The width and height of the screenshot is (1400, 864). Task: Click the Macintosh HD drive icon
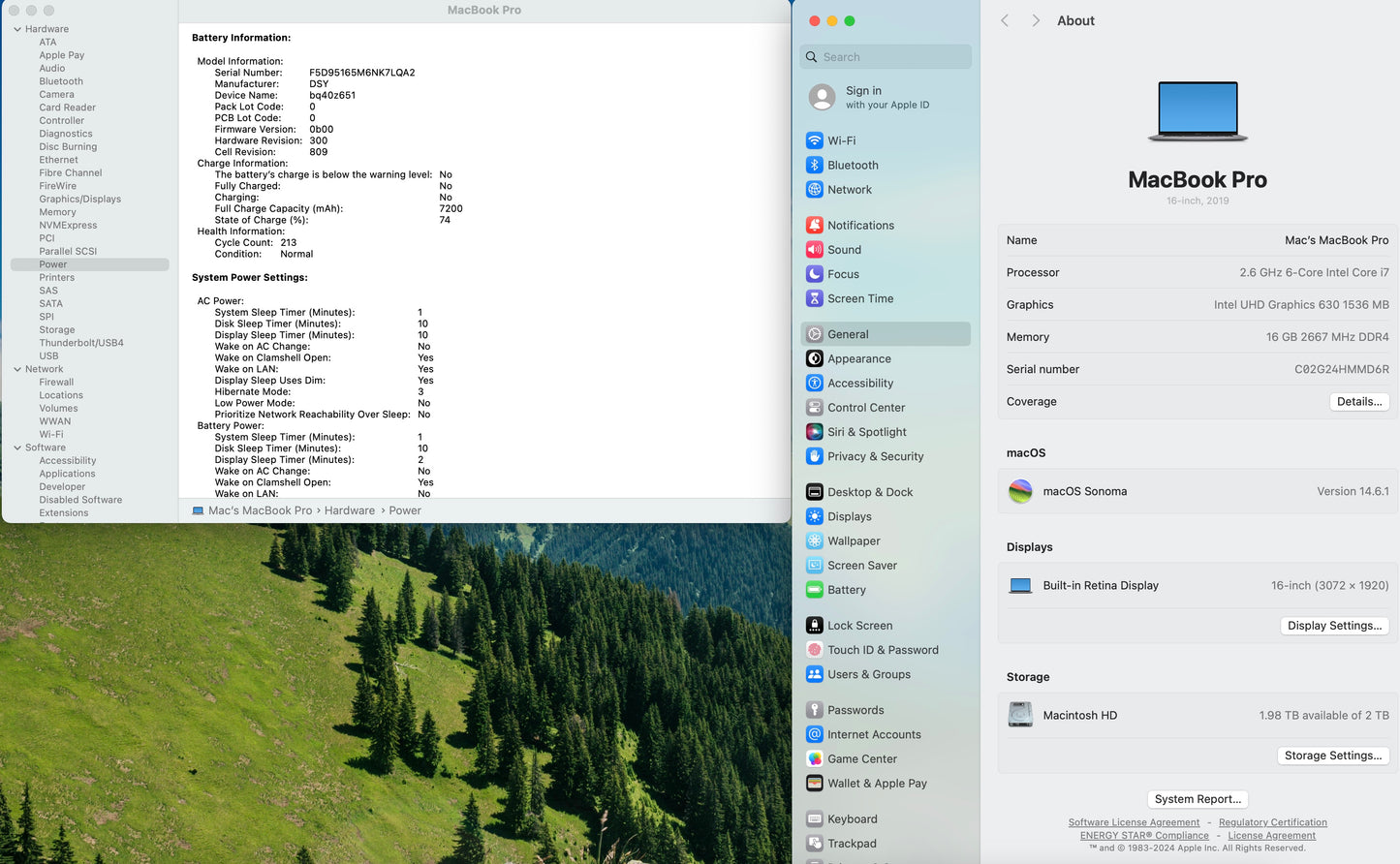[x=1020, y=715]
